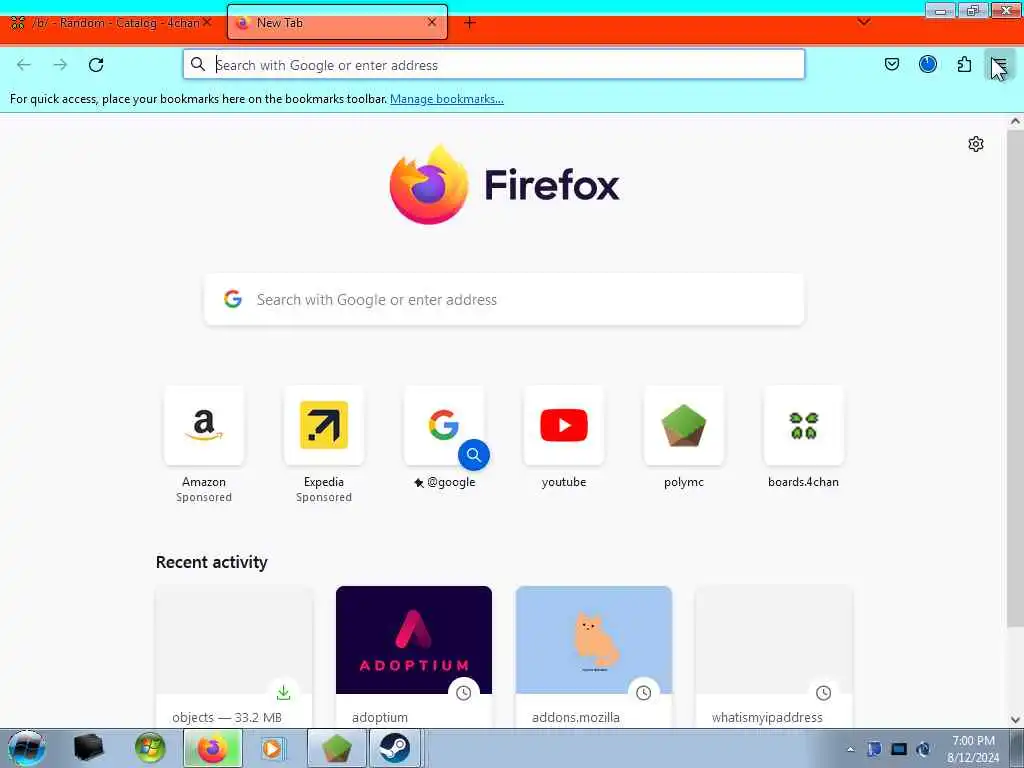The height and width of the screenshot is (768, 1024).
Task: Open the black box taskbar icon
Action: [x=88, y=748]
